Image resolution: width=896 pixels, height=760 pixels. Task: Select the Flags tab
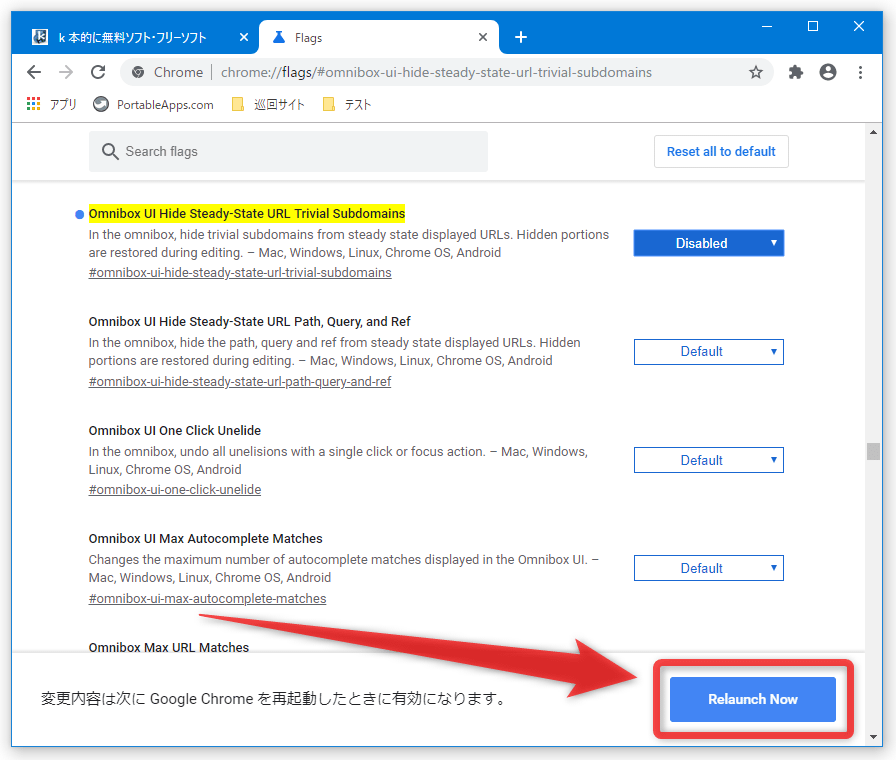pos(379,38)
